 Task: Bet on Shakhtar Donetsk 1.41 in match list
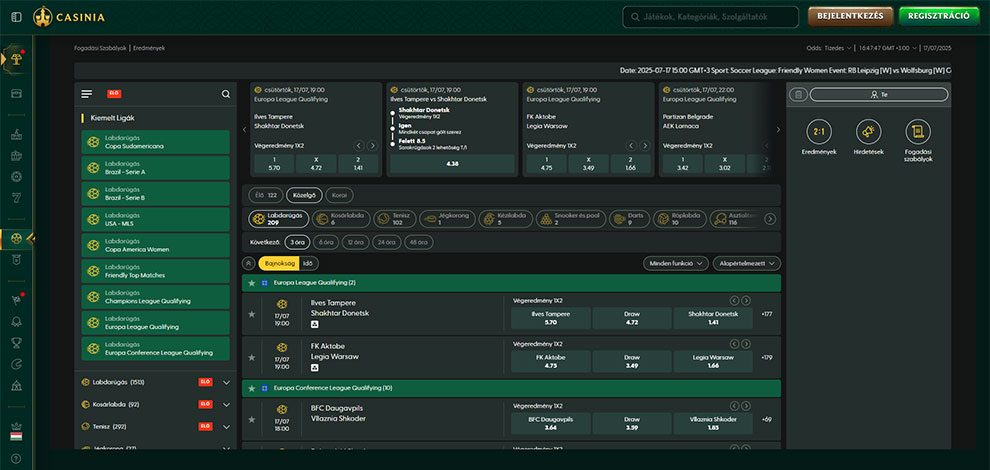(x=713, y=318)
